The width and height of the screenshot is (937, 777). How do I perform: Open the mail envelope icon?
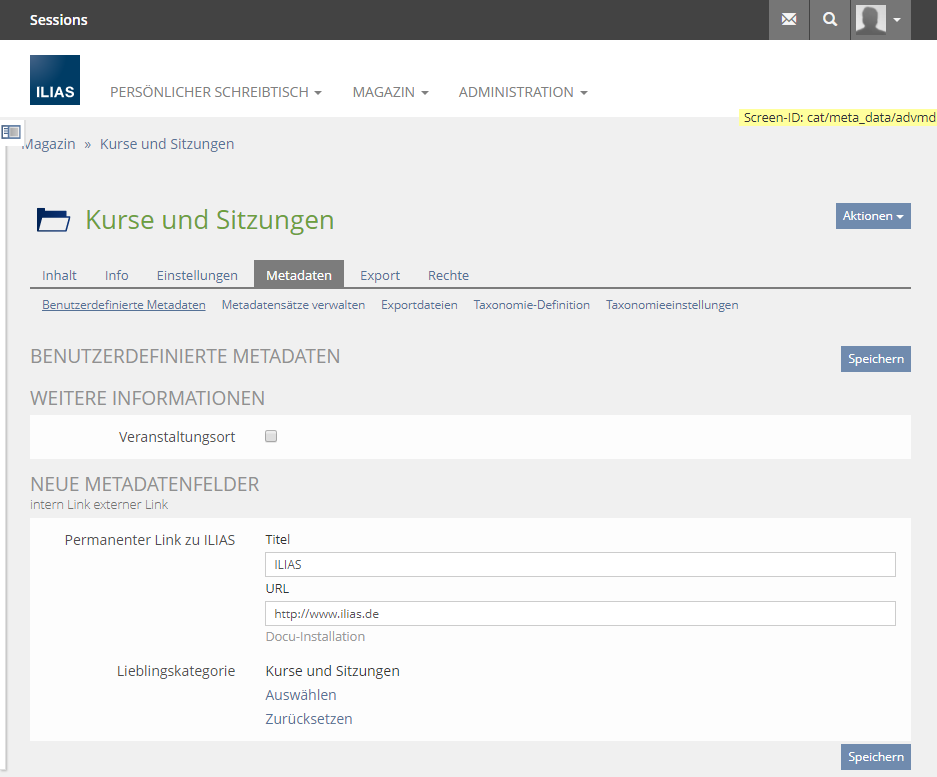[x=789, y=20]
